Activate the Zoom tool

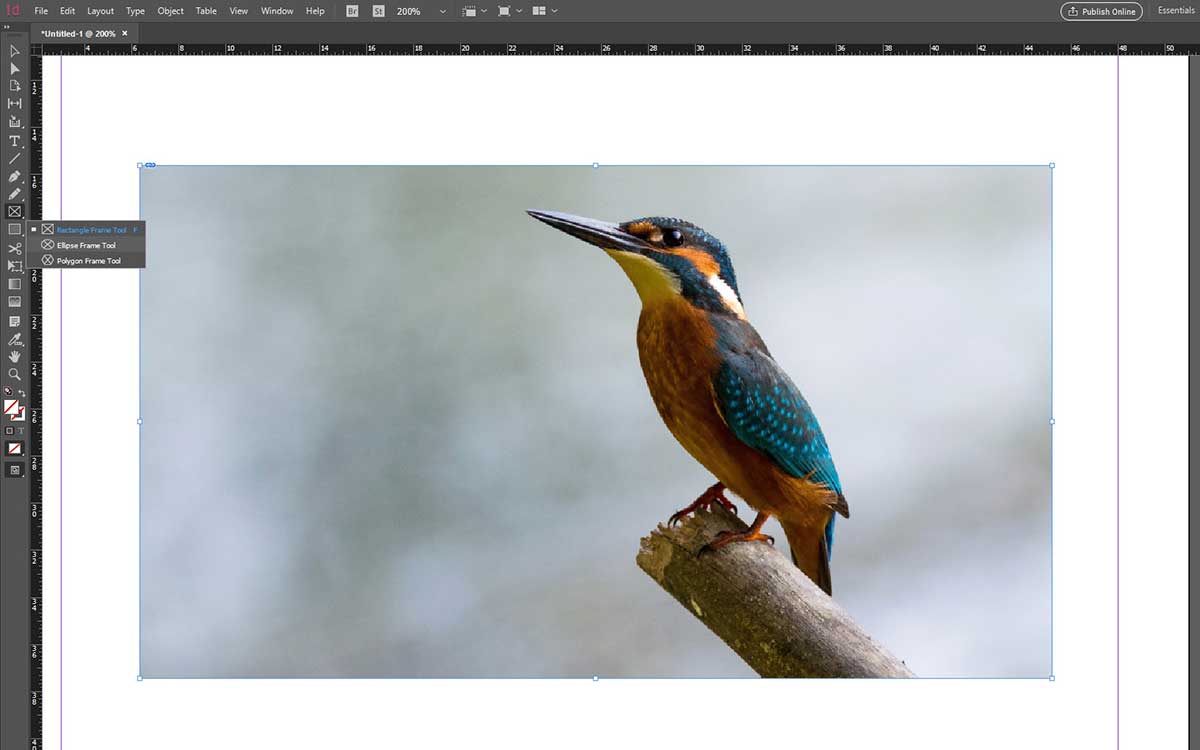(x=14, y=374)
